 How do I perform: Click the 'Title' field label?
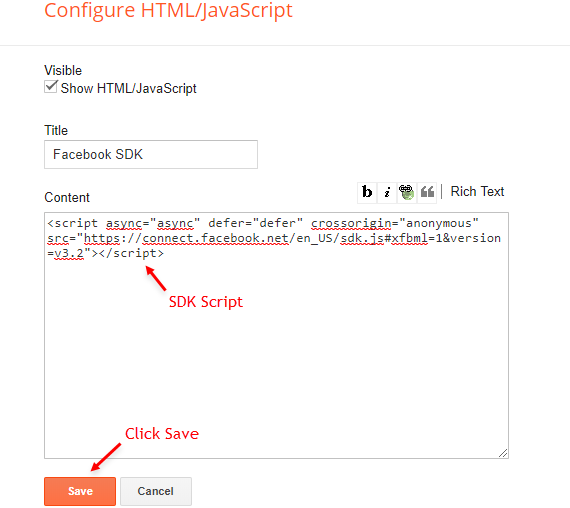[x=56, y=130]
